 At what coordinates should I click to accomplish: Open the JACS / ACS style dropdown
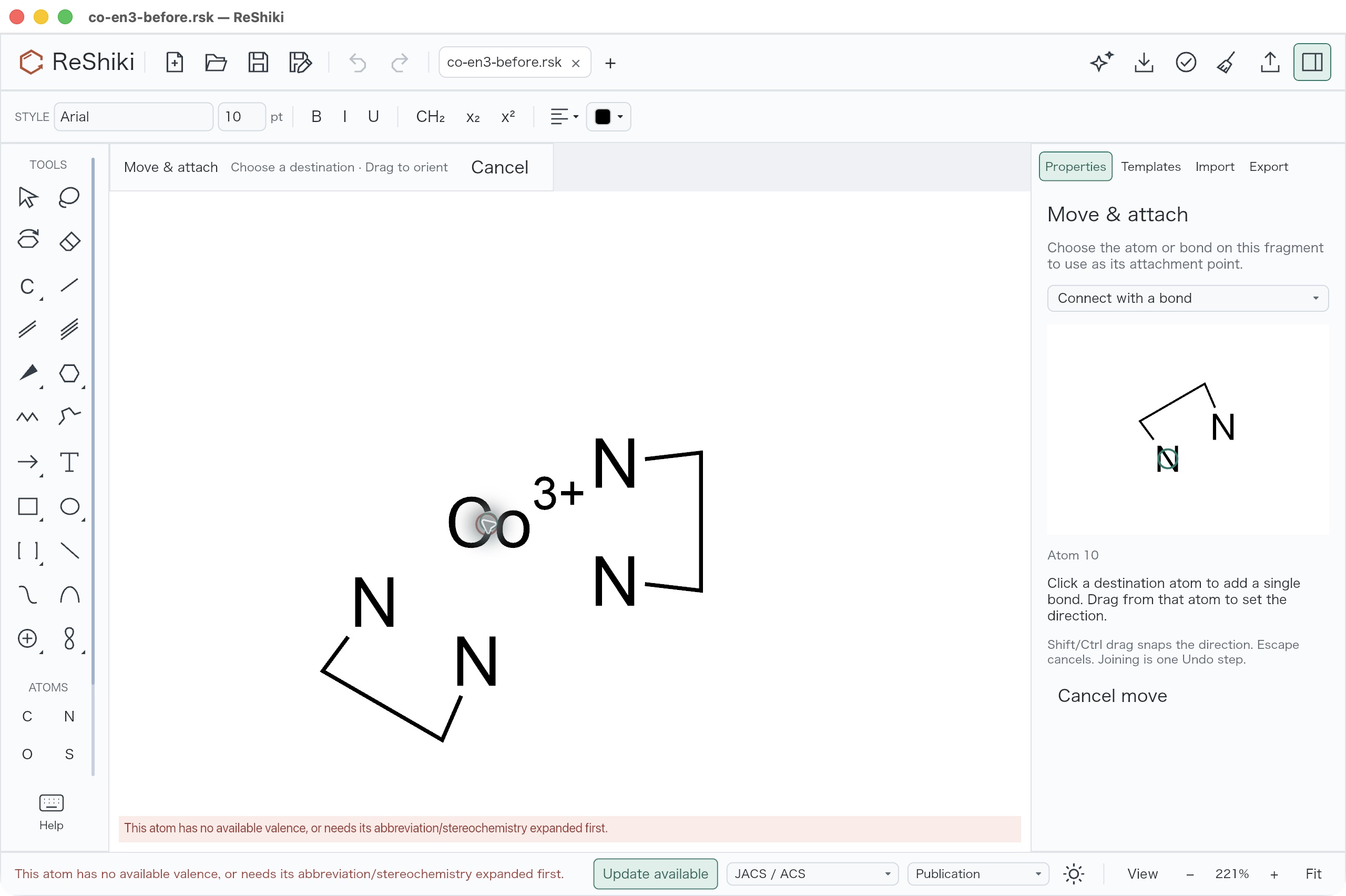pyautogui.click(x=812, y=874)
